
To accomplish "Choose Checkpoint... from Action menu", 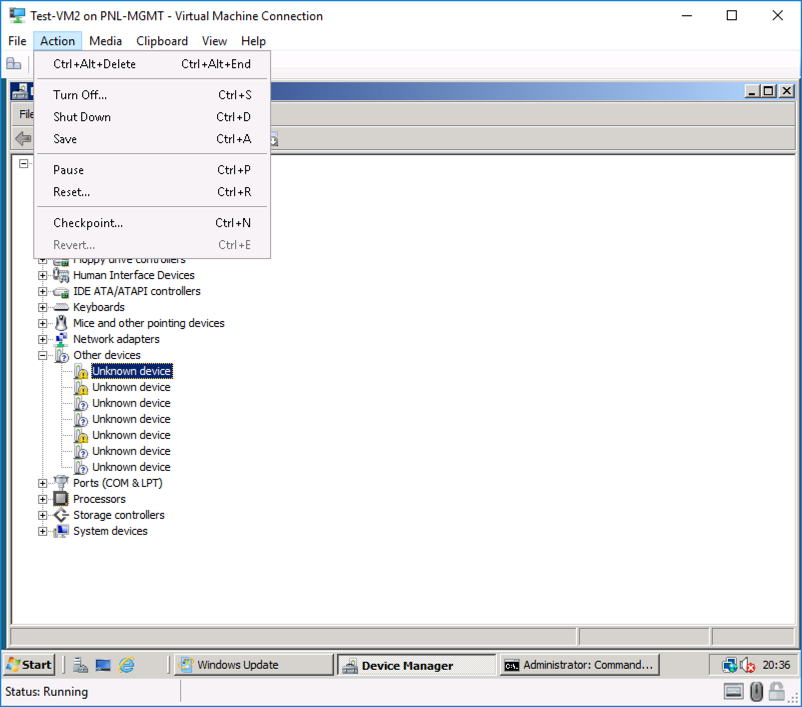I will (x=152, y=223).
